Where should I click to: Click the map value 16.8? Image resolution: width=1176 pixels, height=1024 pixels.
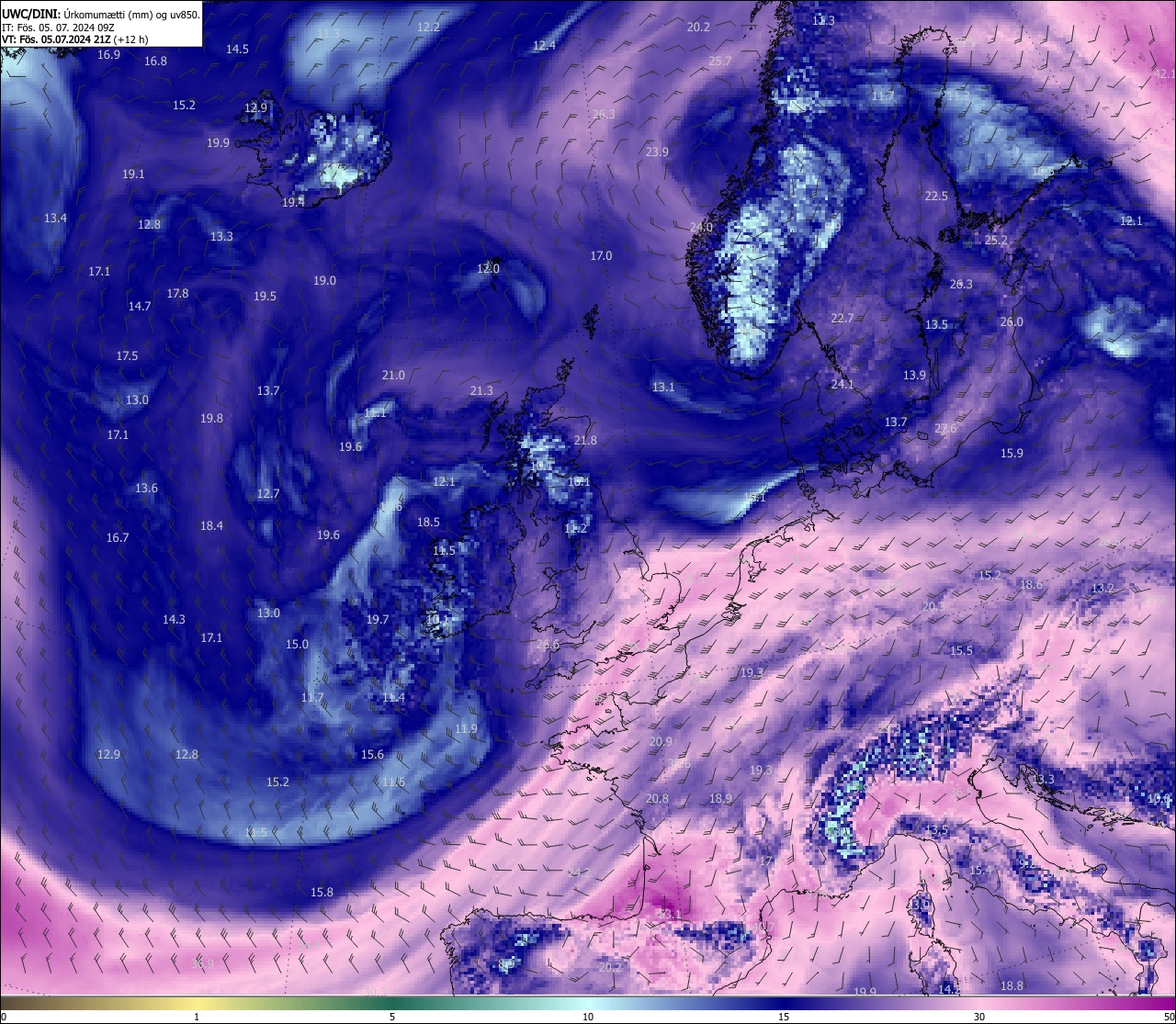pos(155,62)
